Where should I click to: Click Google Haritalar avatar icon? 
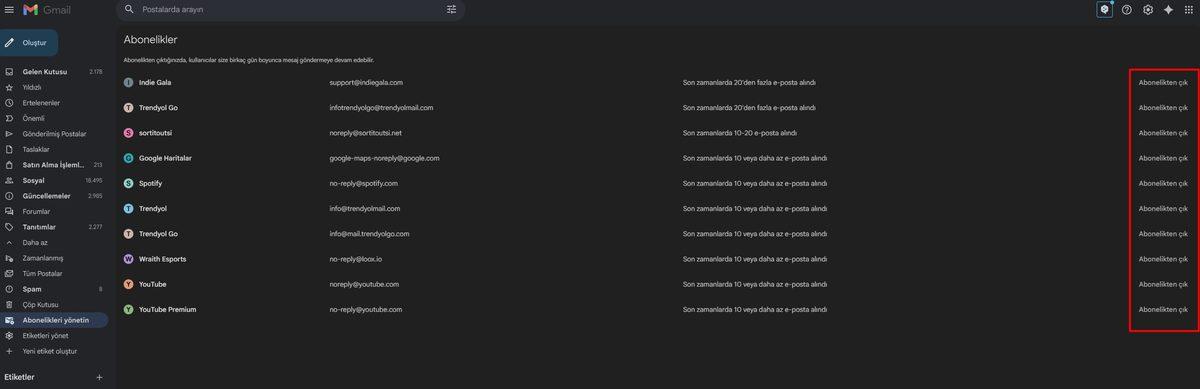click(x=128, y=158)
